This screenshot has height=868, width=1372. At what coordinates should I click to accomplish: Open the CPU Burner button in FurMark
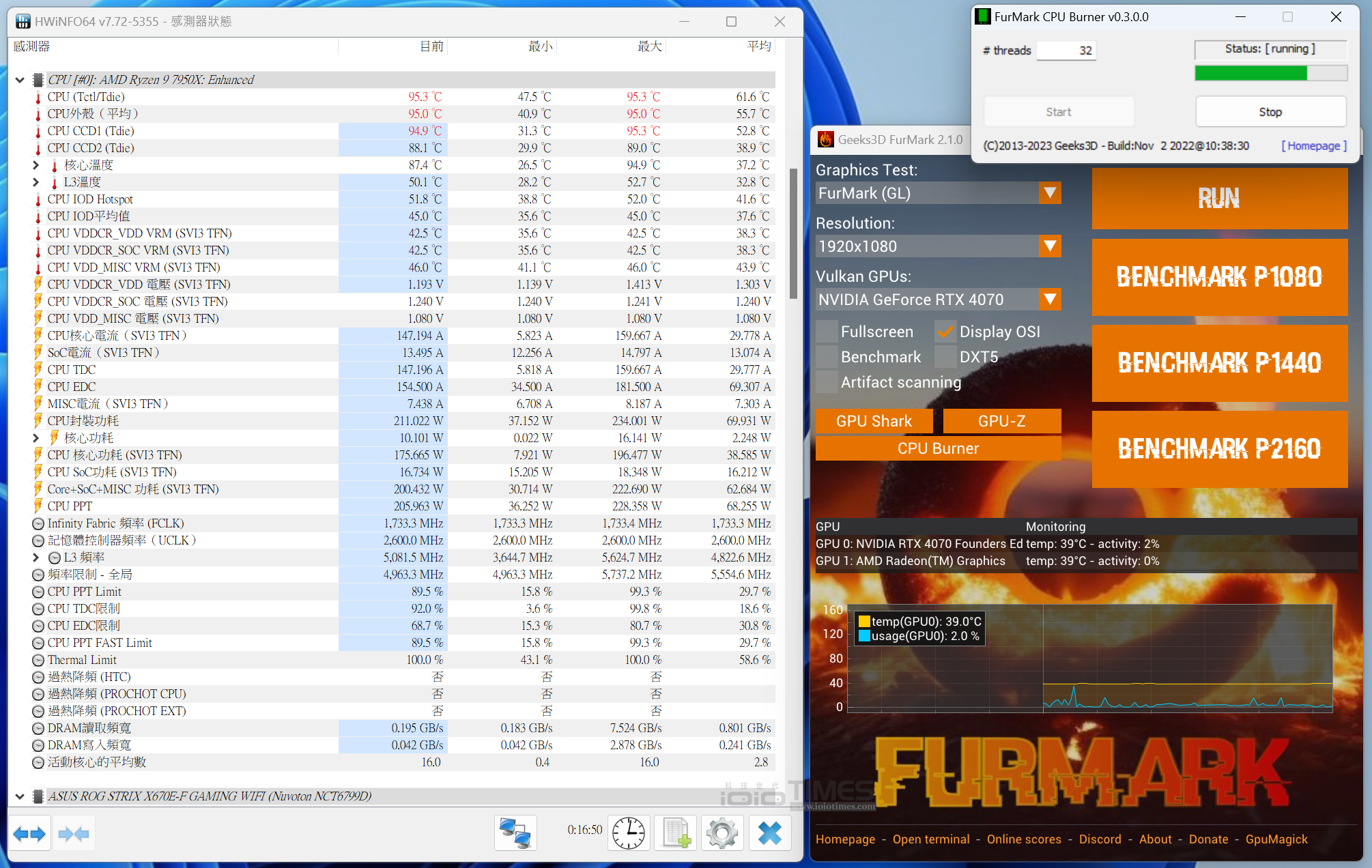click(x=939, y=448)
